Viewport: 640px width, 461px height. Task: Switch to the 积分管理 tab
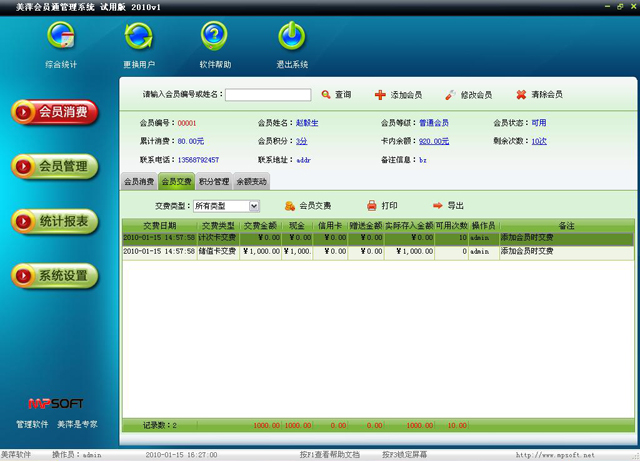[213, 182]
